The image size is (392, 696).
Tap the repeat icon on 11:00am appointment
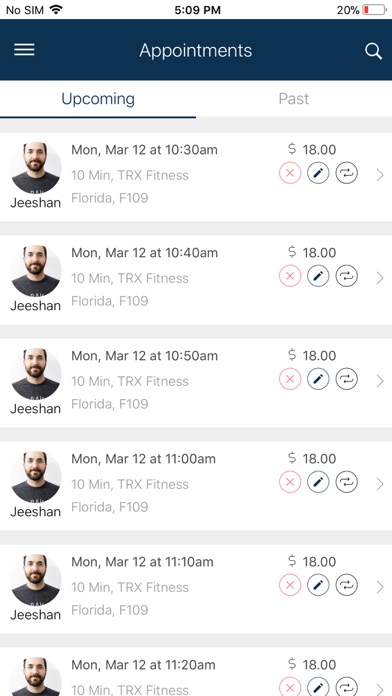coord(346,482)
